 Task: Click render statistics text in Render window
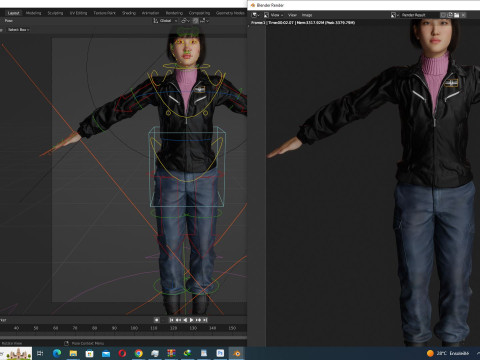303,23
